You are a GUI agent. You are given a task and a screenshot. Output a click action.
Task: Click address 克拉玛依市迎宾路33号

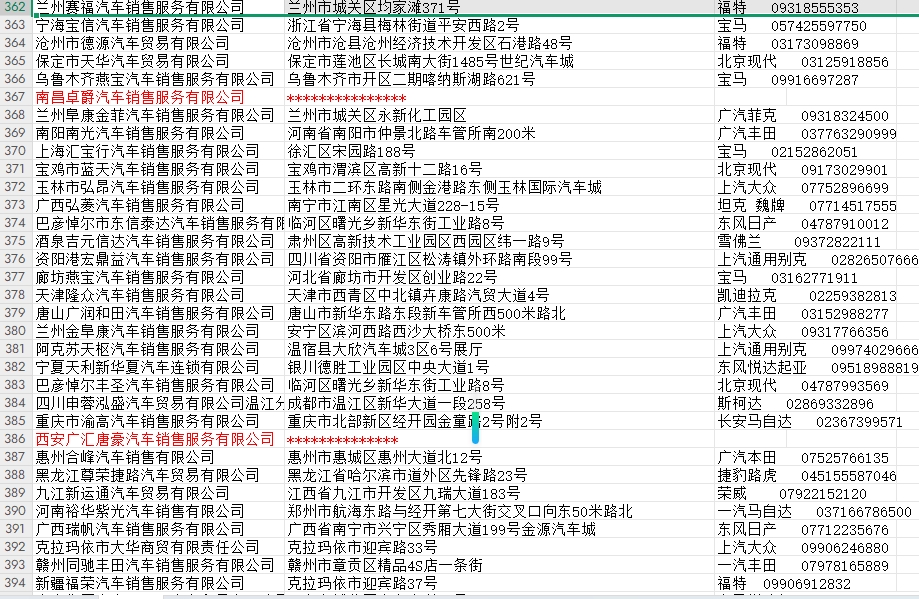(362, 547)
